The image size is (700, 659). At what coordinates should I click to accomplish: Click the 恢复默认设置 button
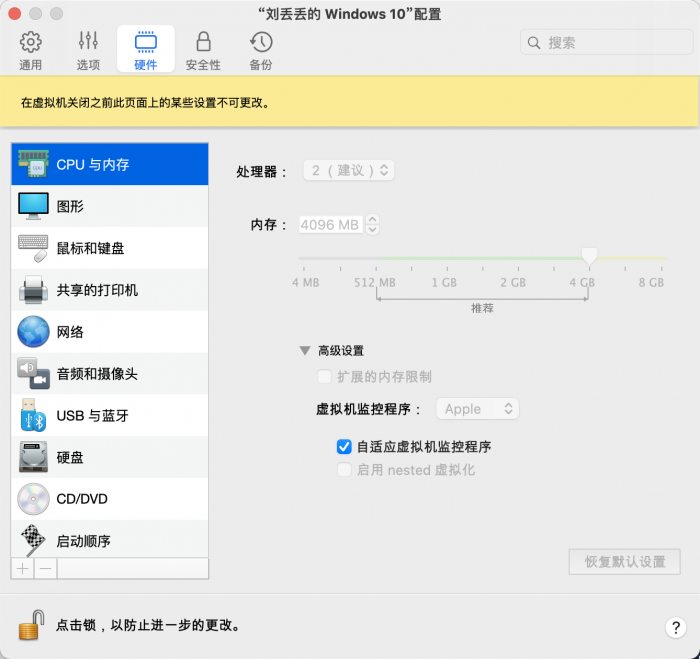[x=625, y=562]
